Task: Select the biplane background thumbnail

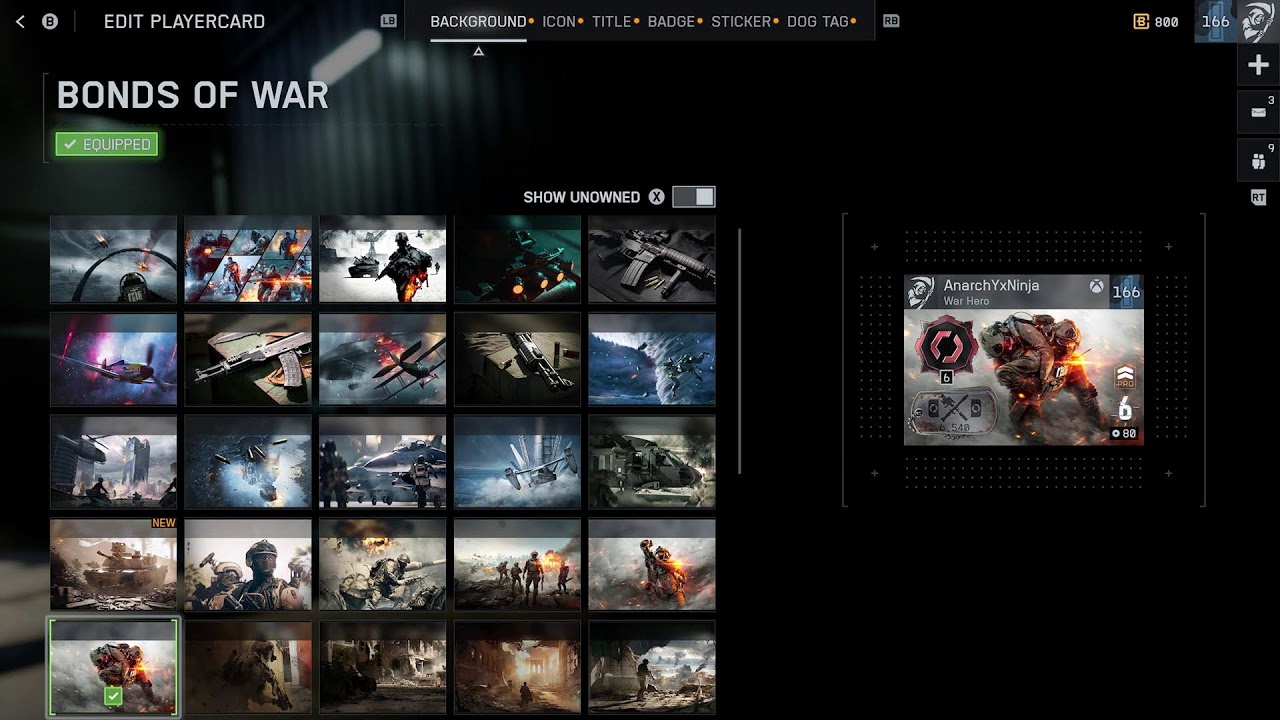Action: 382,359
